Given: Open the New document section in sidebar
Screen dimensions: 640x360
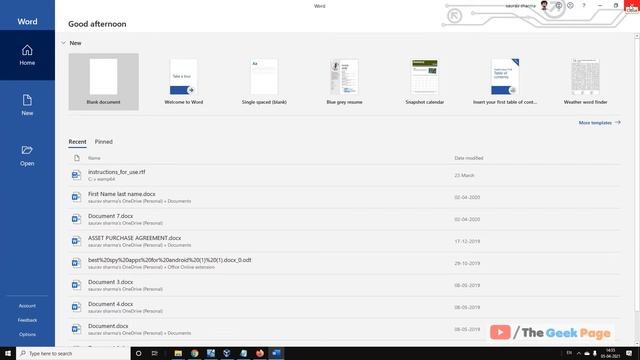Looking at the screenshot, I should [27, 105].
